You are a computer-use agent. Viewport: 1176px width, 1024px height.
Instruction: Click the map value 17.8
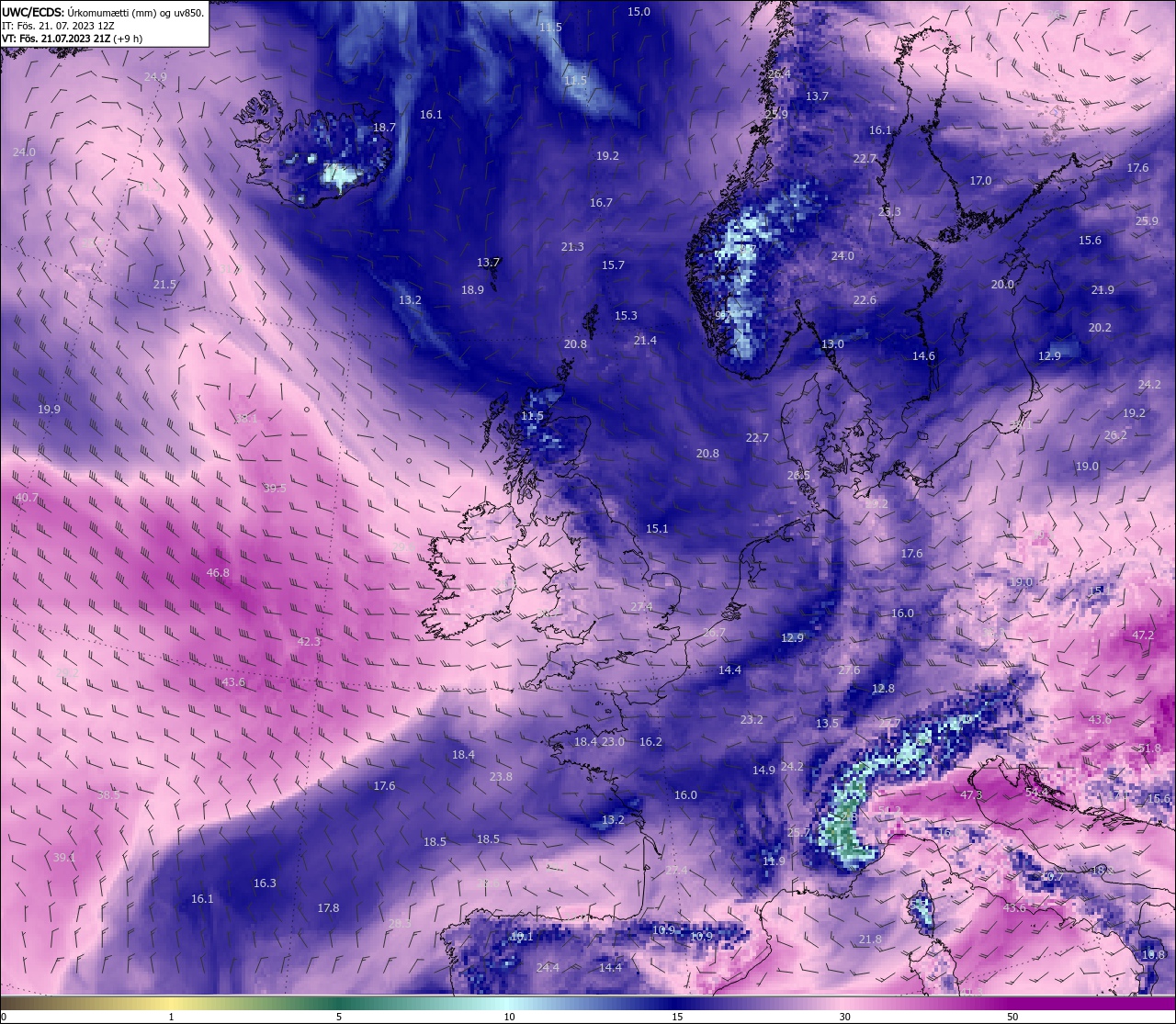328,908
